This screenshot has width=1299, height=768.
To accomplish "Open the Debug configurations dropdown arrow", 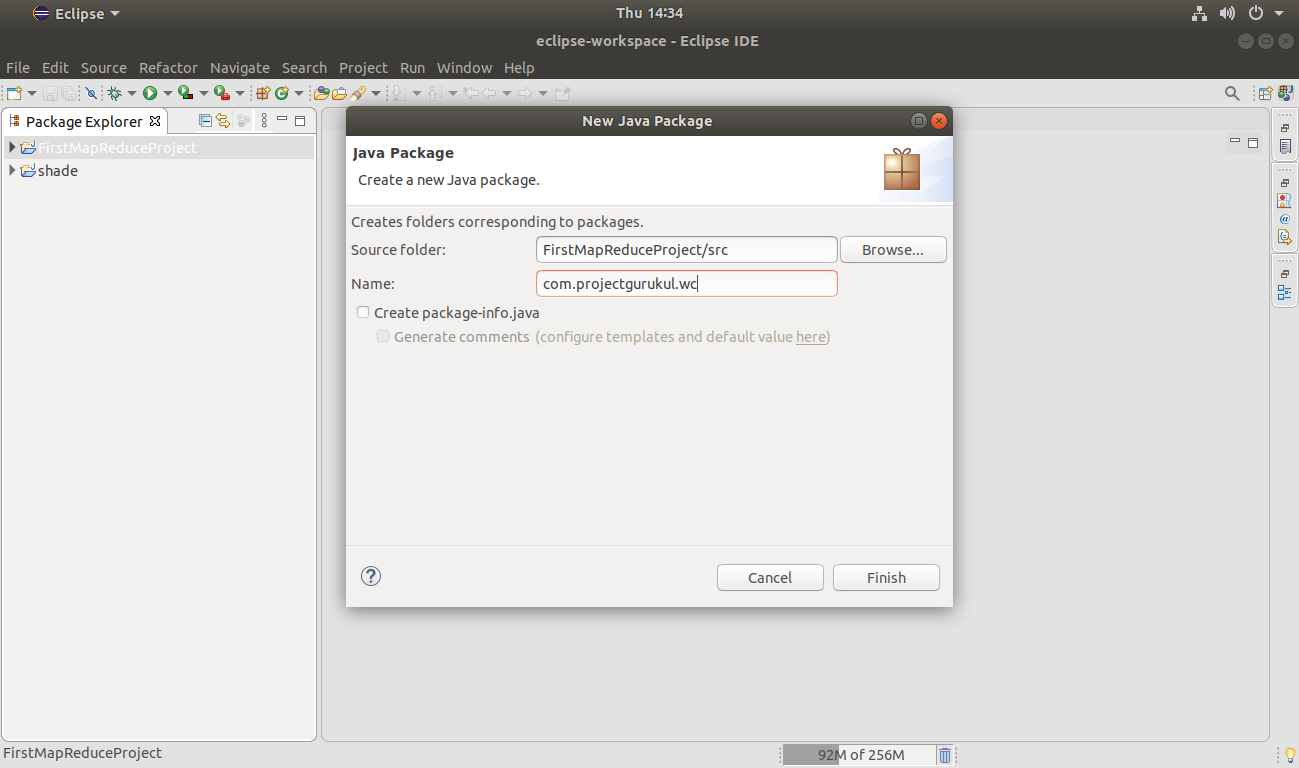I will tap(132, 93).
